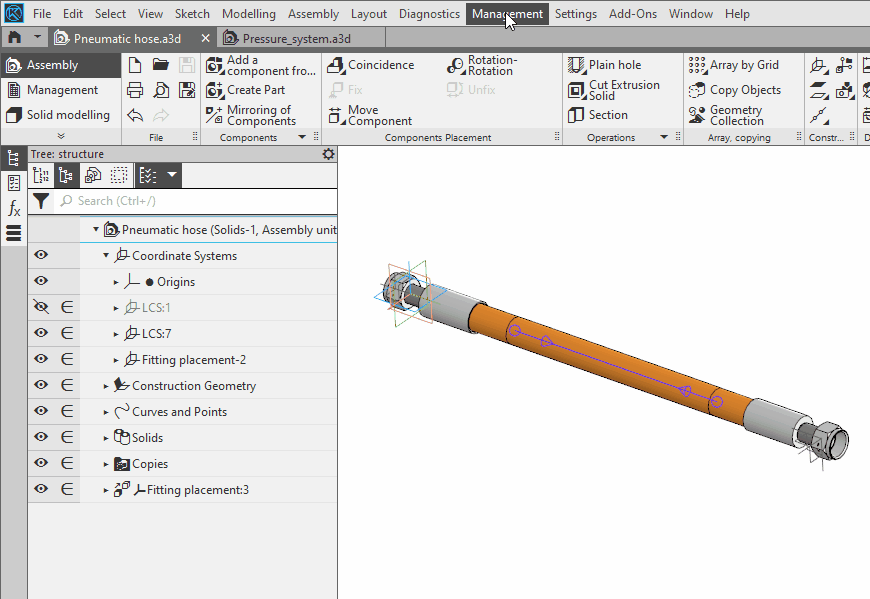Hide the Solids node in tree

(x=41, y=438)
